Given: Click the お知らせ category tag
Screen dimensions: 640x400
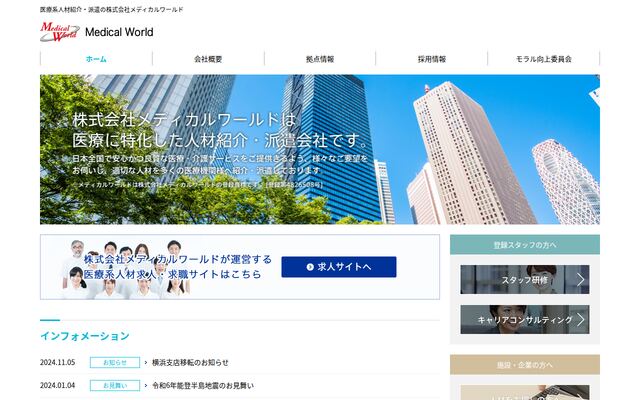Looking at the screenshot, I should tap(115, 362).
